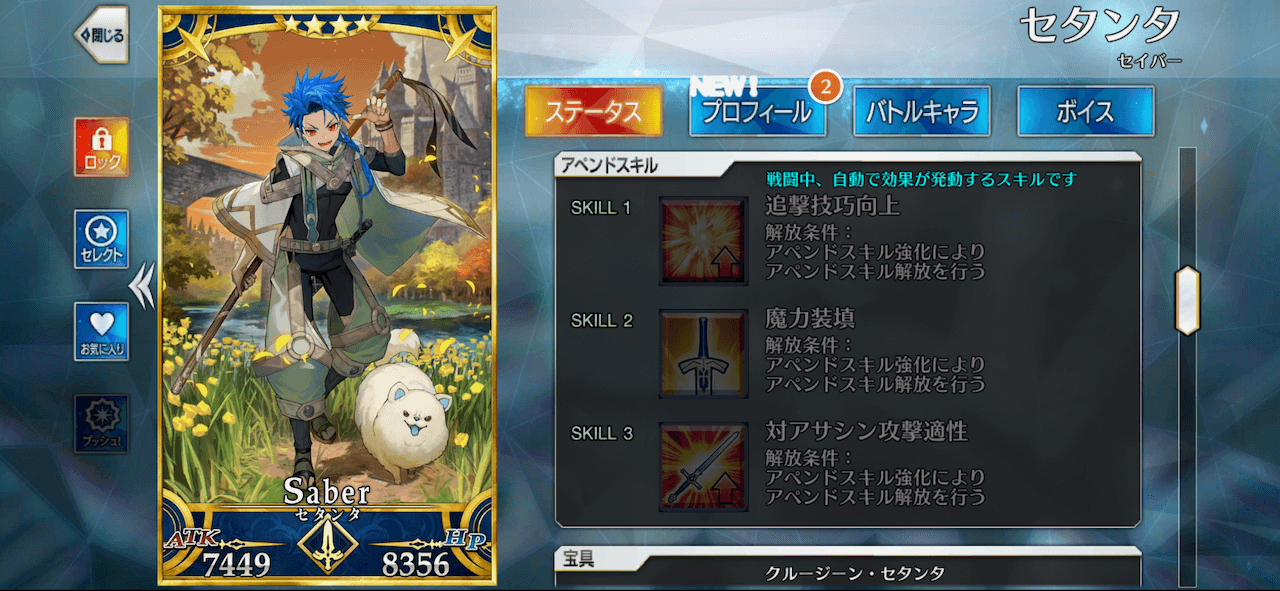Expand the side panel double chevron
The image size is (1280, 591).
tap(143, 286)
